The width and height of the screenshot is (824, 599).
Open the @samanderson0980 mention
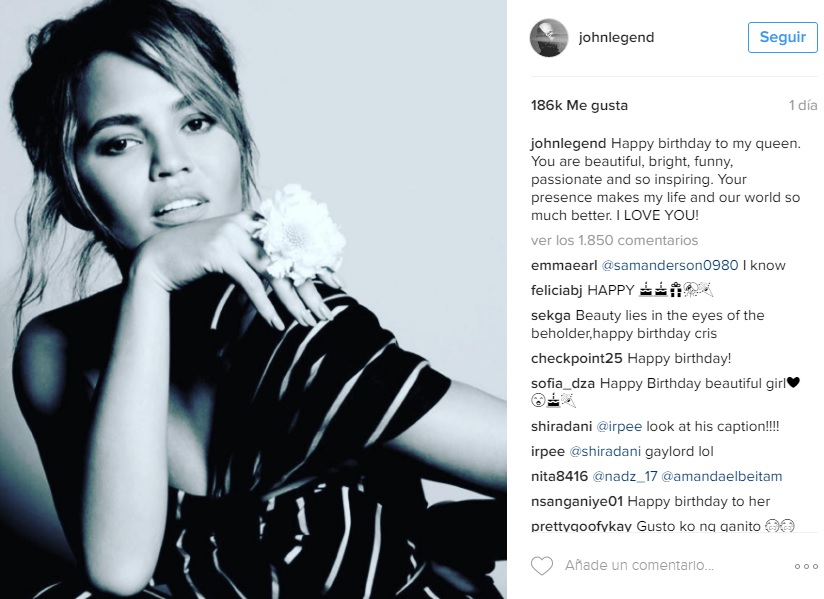click(x=670, y=265)
